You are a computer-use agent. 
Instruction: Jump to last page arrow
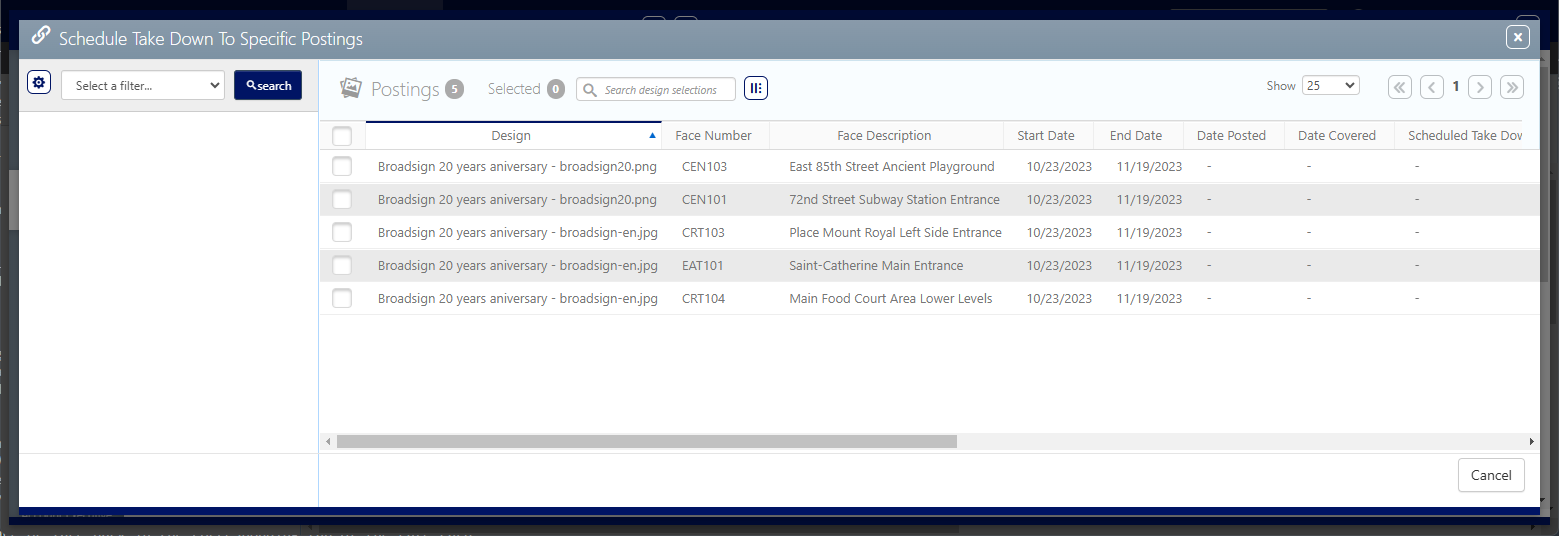click(1512, 87)
